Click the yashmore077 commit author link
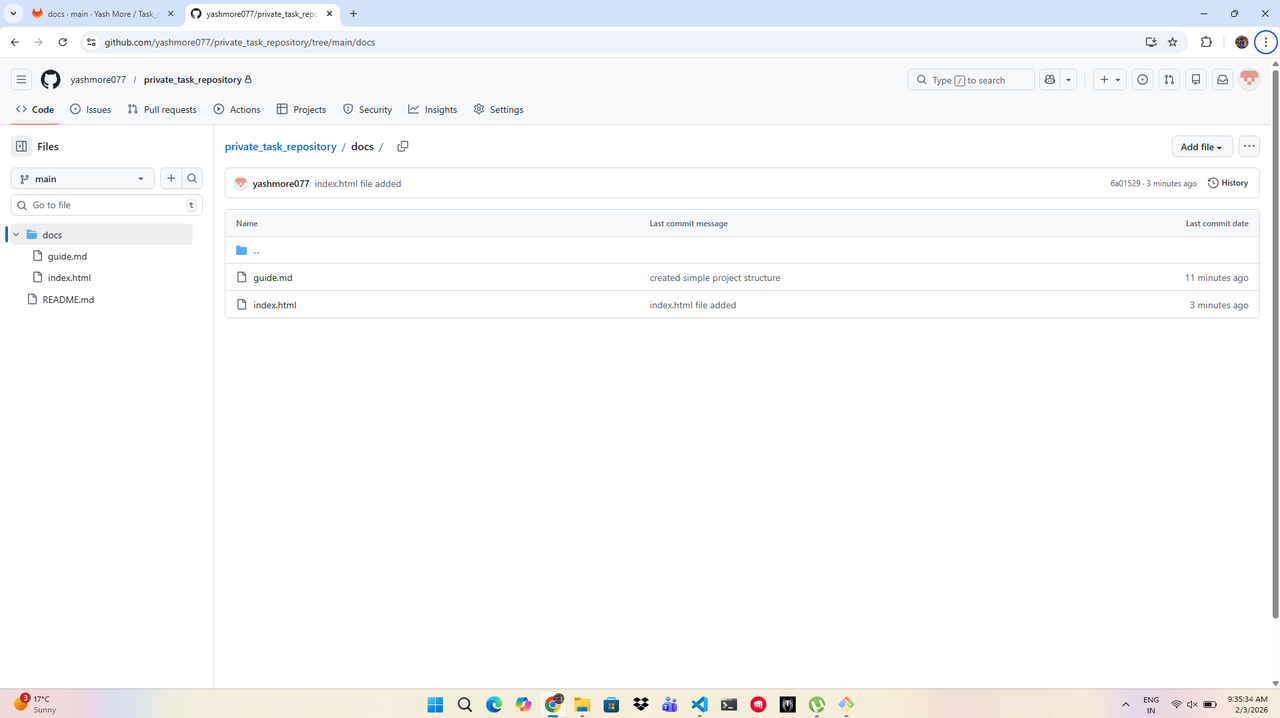Viewport: 1280px width, 718px height. [x=281, y=184]
